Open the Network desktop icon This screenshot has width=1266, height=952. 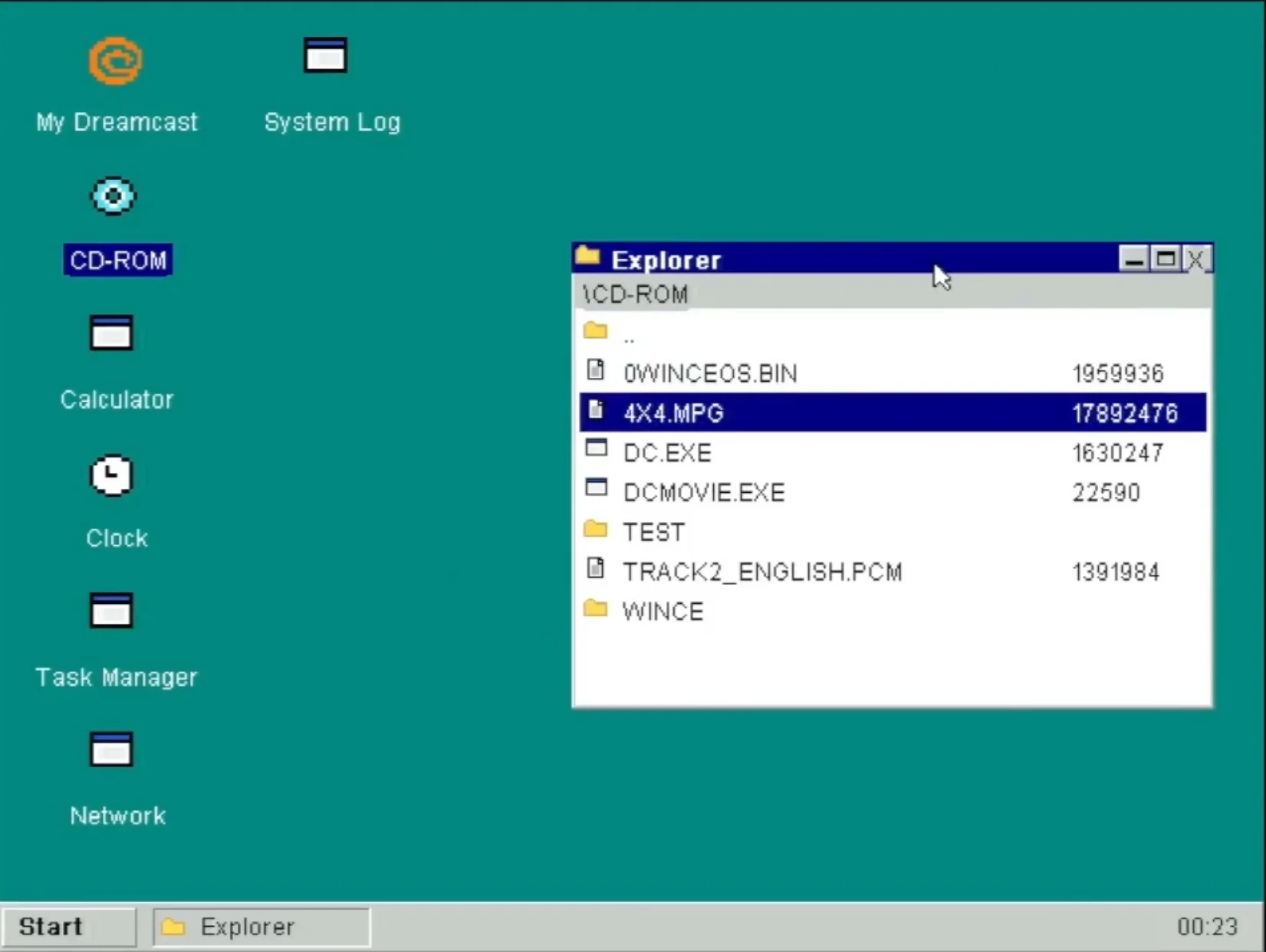point(111,749)
